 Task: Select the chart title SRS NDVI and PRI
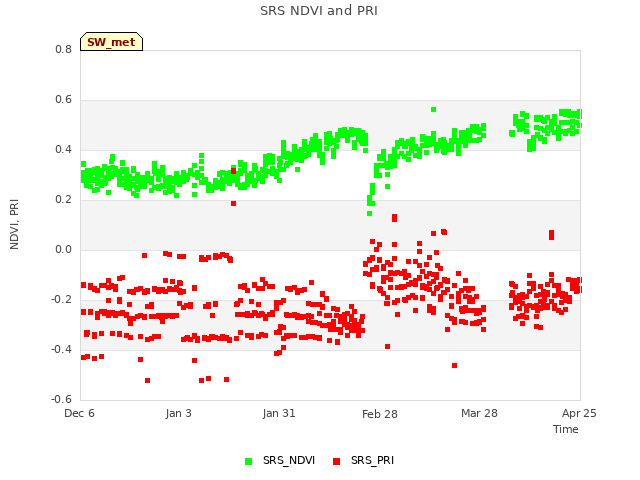tap(319, 11)
